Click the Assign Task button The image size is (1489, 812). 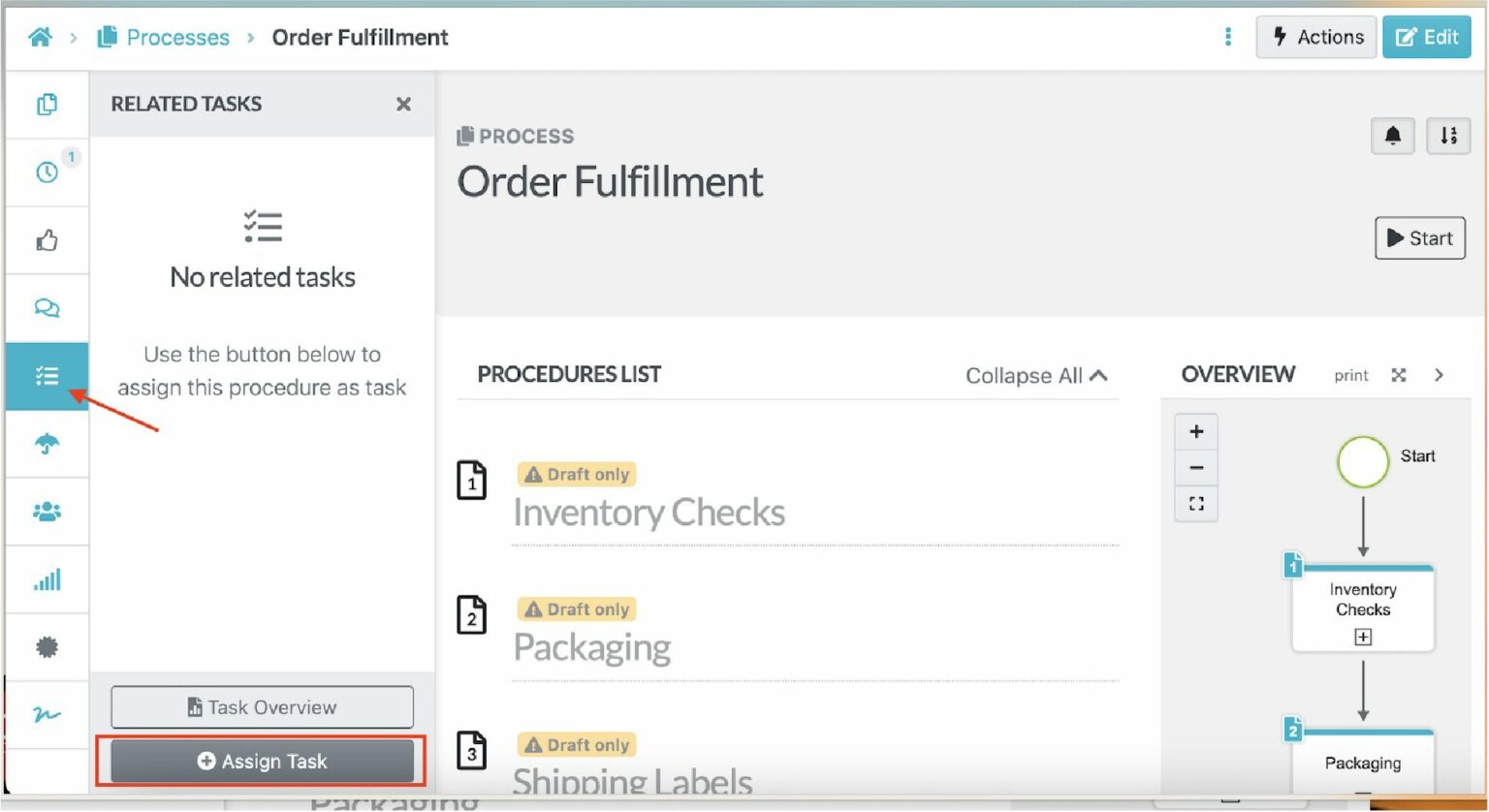point(263,762)
